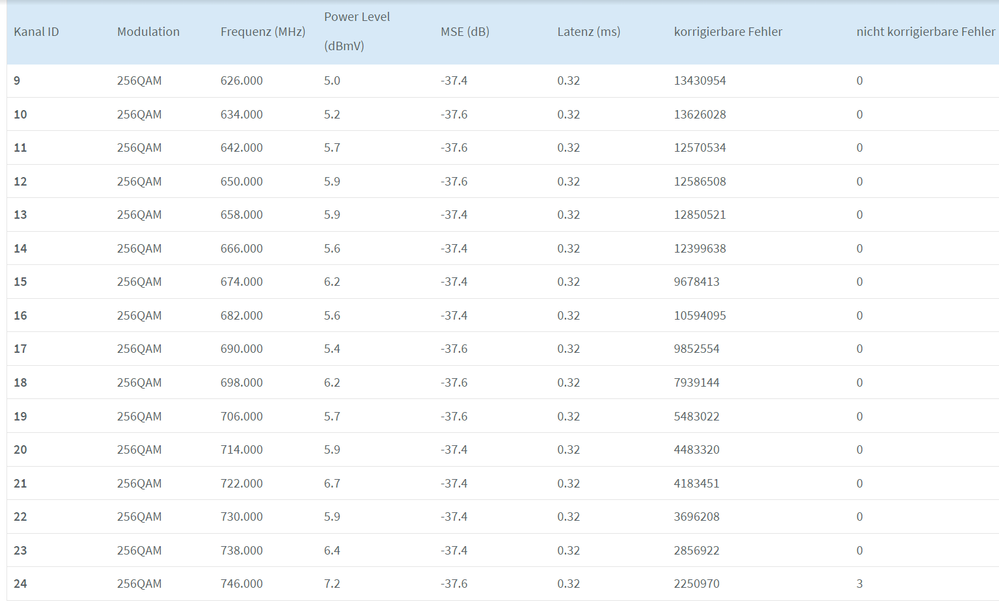Click the nicht korrigierbare Fehler header
The image size is (999, 610).
click(925, 32)
